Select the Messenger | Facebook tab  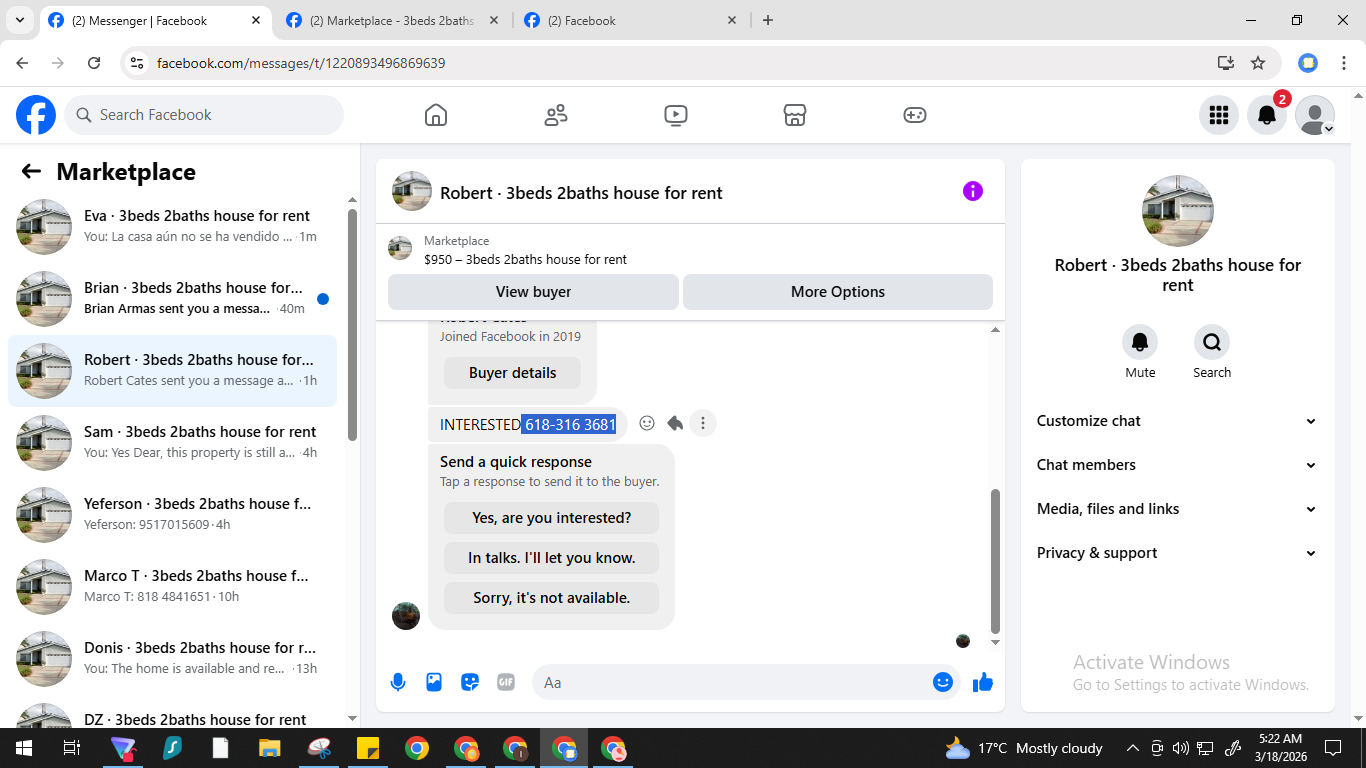click(x=156, y=20)
